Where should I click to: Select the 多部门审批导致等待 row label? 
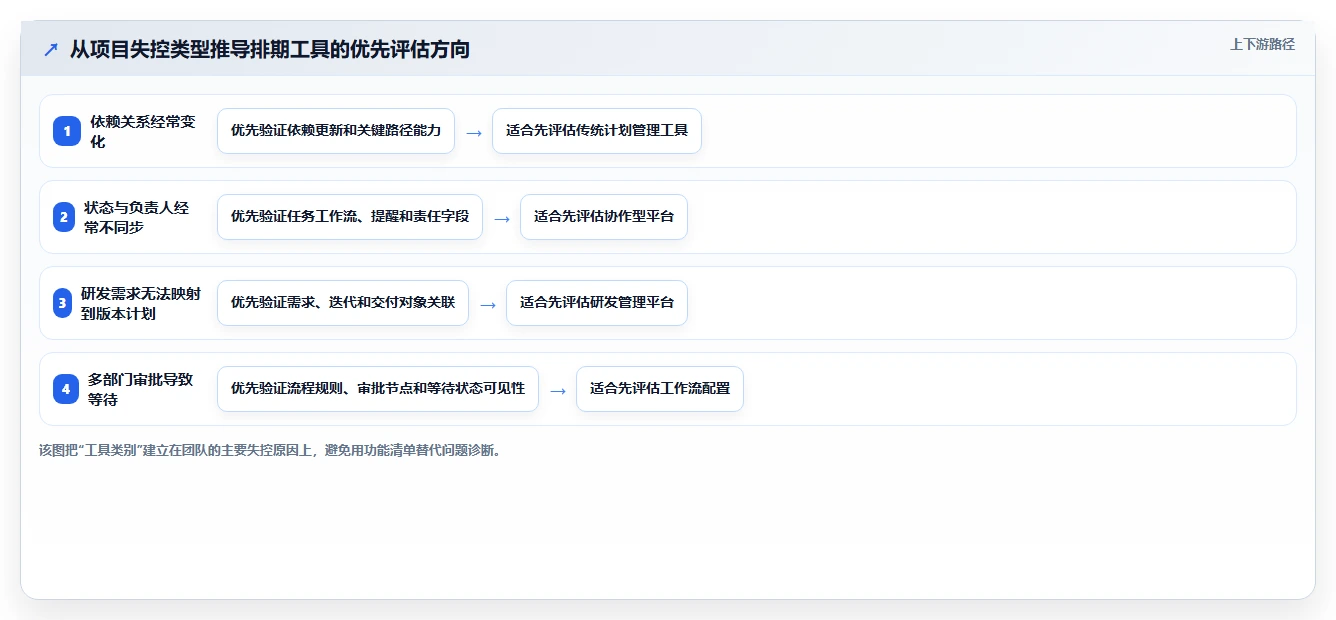(x=141, y=389)
